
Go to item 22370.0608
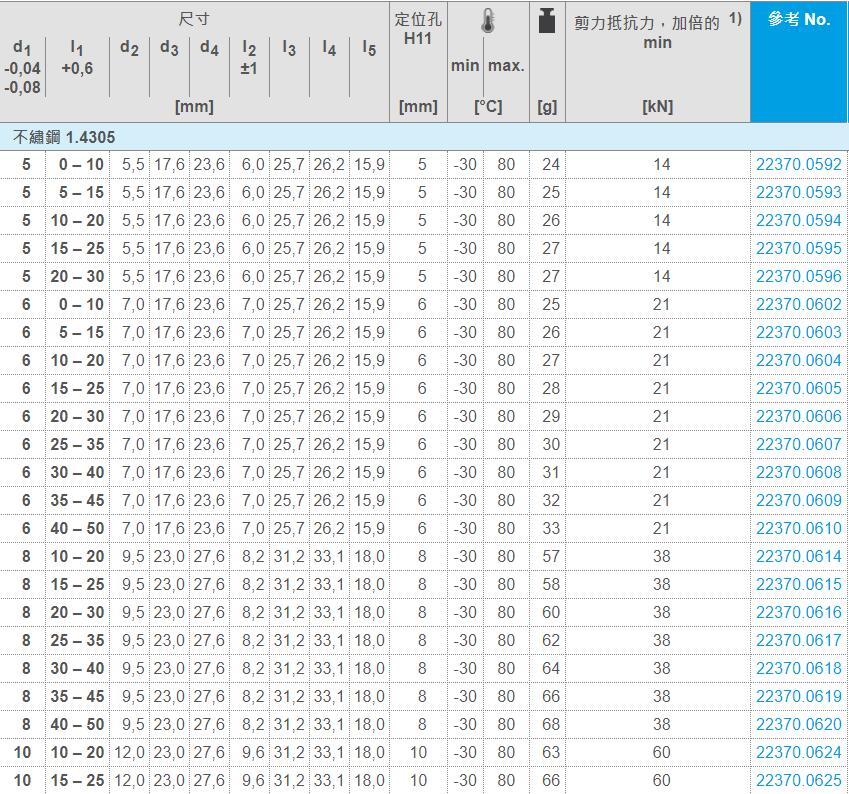click(798, 472)
